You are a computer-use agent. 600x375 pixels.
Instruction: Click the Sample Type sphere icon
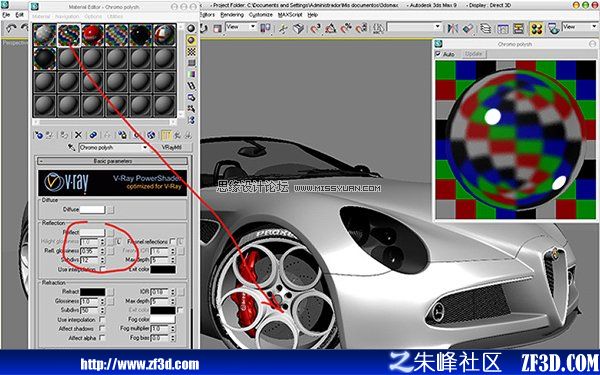(x=191, y=28)
